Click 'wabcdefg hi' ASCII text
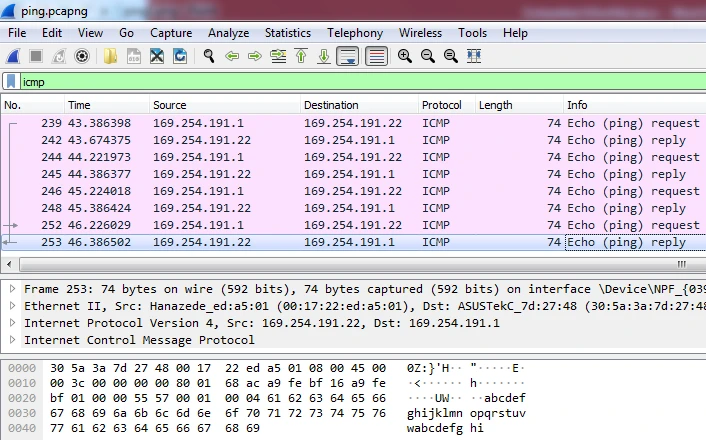The width and height of the screenshot is (706, 440). pyautogui.click(x=445, y=428)
